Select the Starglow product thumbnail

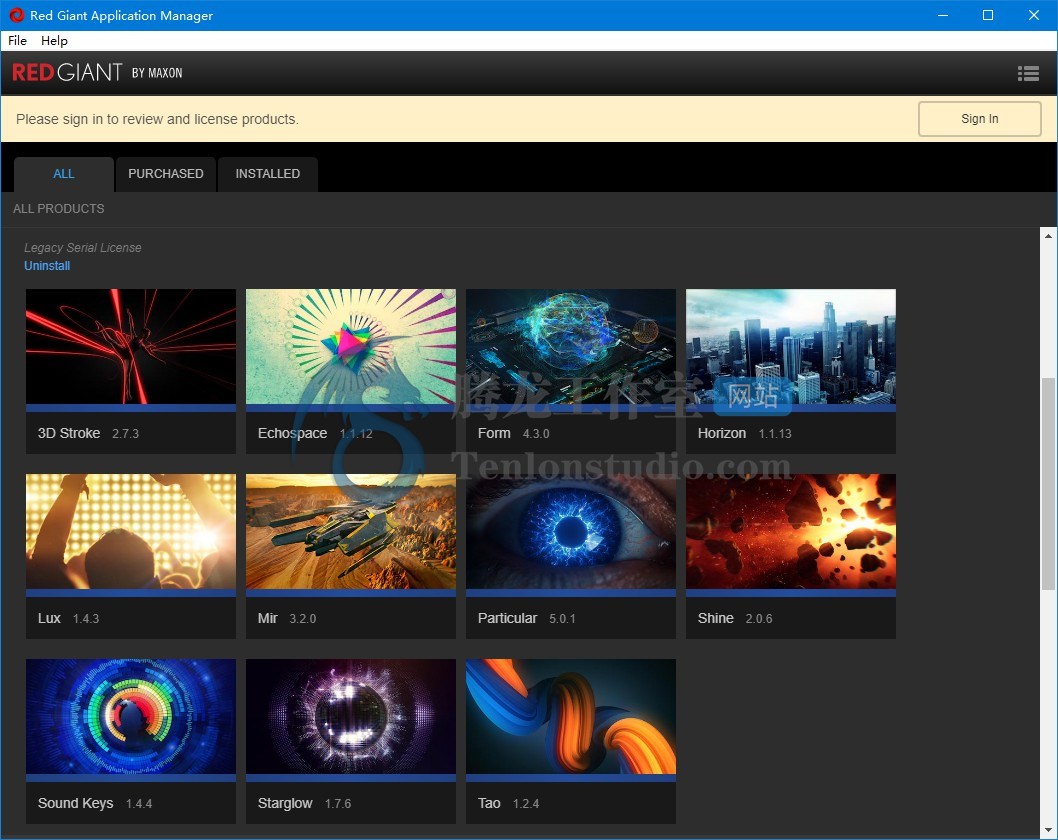[x=351, y=717]
